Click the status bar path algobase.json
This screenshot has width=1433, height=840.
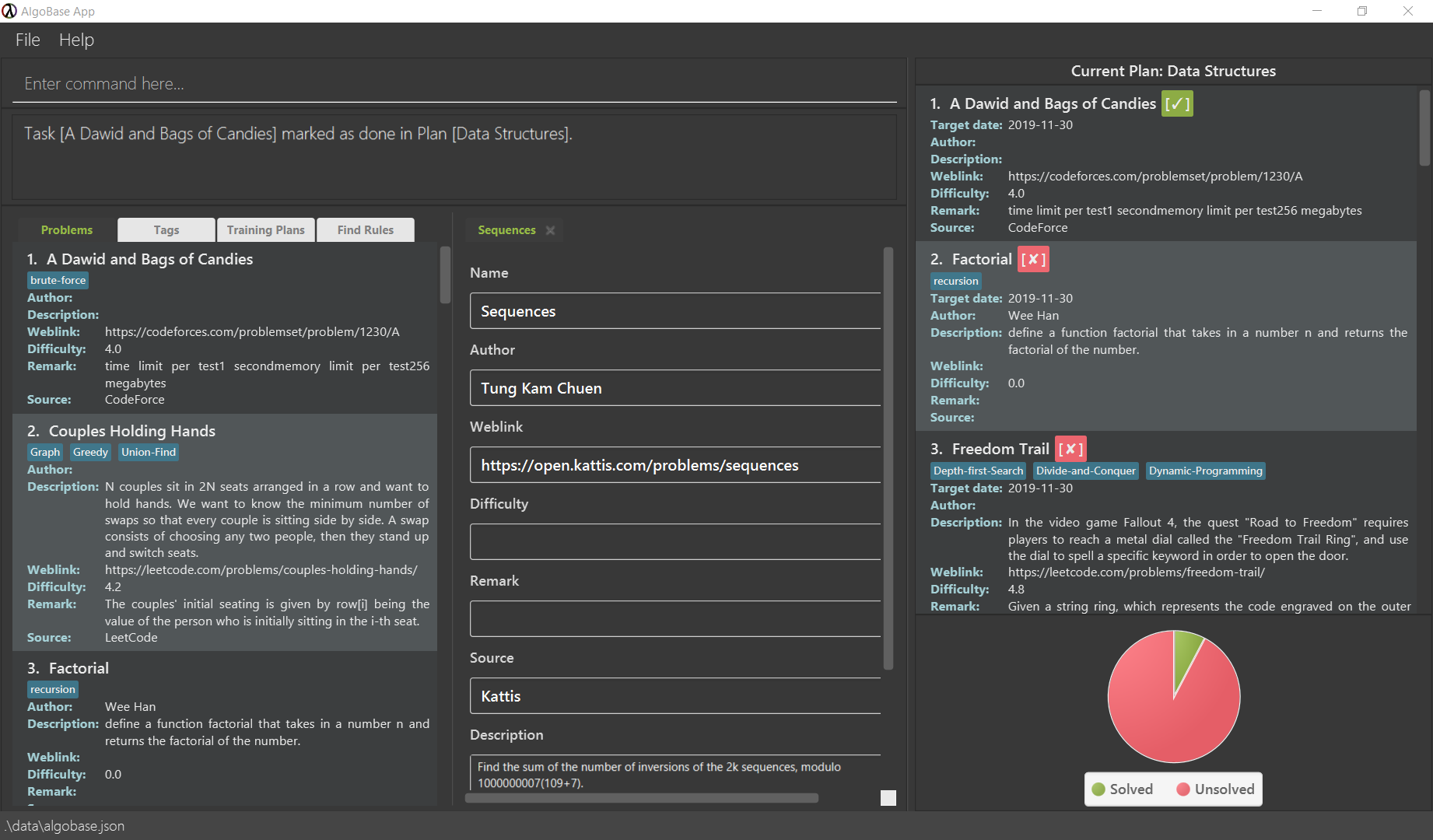(64, 826)
